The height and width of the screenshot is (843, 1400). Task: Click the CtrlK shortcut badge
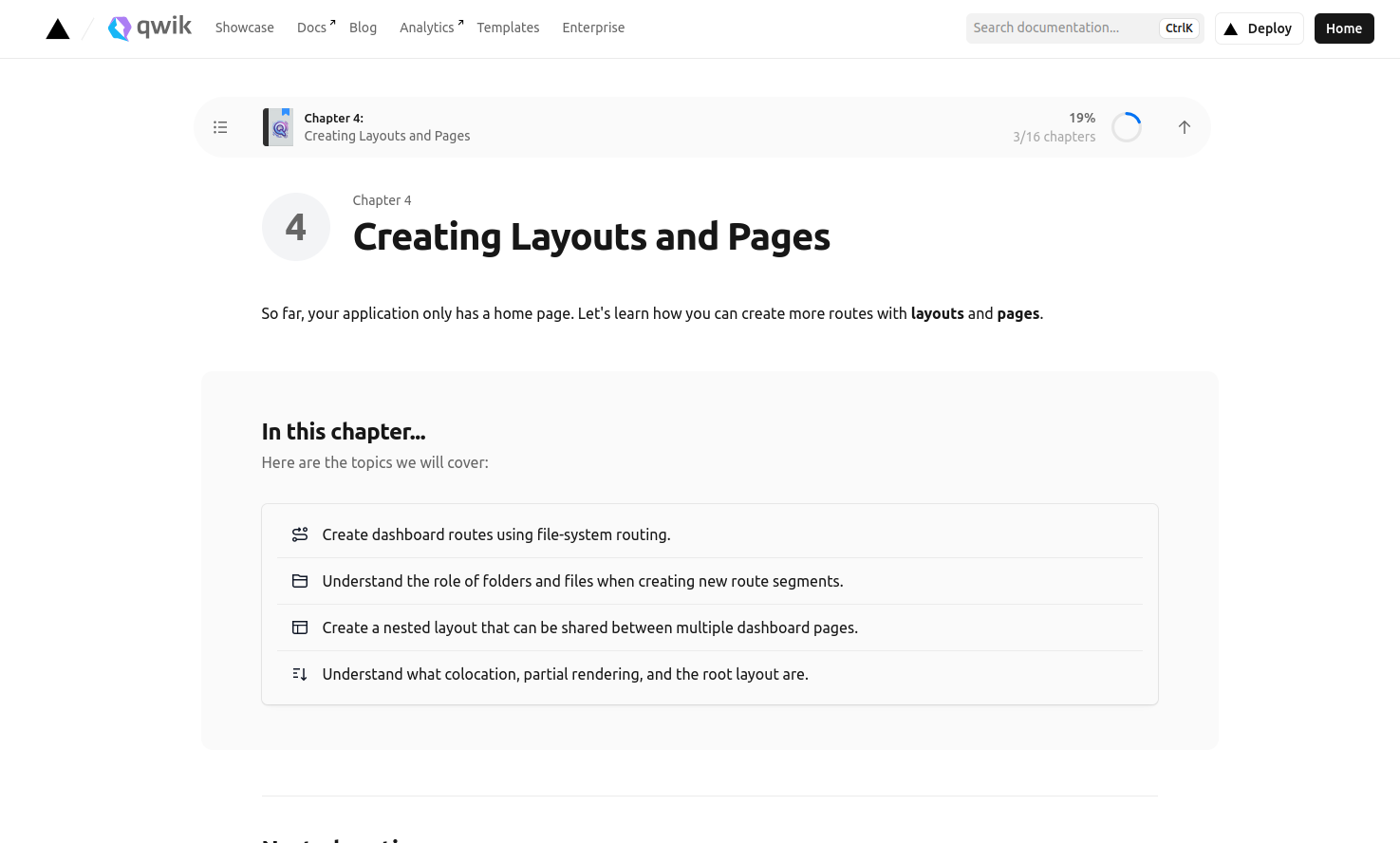coord(1179,28)
